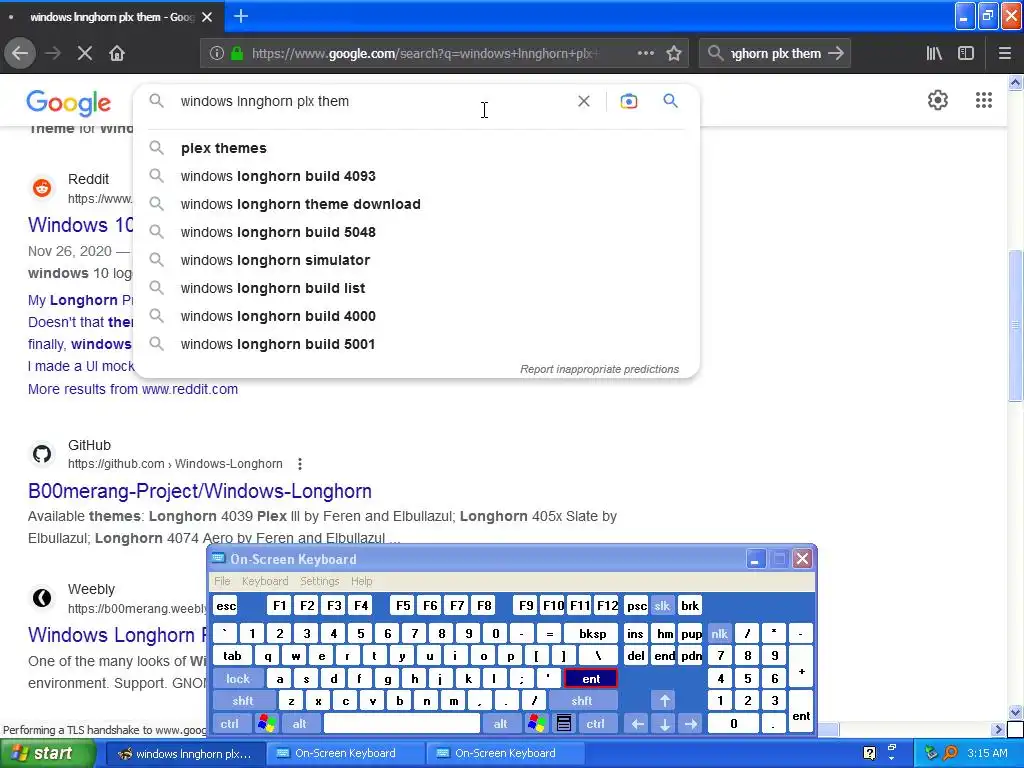Image resolution: width=1024 pixels, height=768 pixels.
Task: Toggle the right ctrl key
Action: click(x=595, y=724)
